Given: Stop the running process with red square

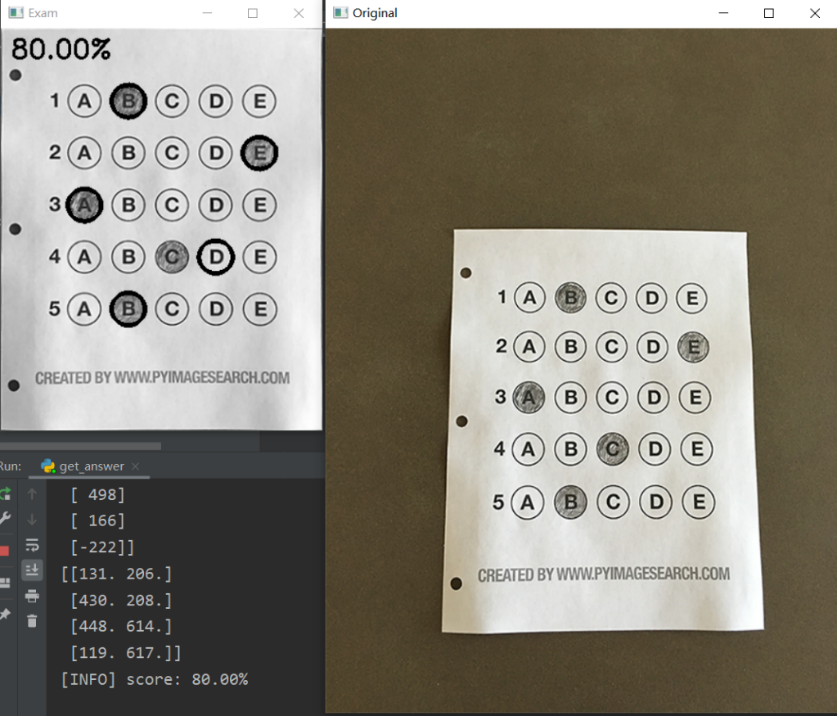Looking at the screenshot, I should pyautogui.click(x=4, y=550).
